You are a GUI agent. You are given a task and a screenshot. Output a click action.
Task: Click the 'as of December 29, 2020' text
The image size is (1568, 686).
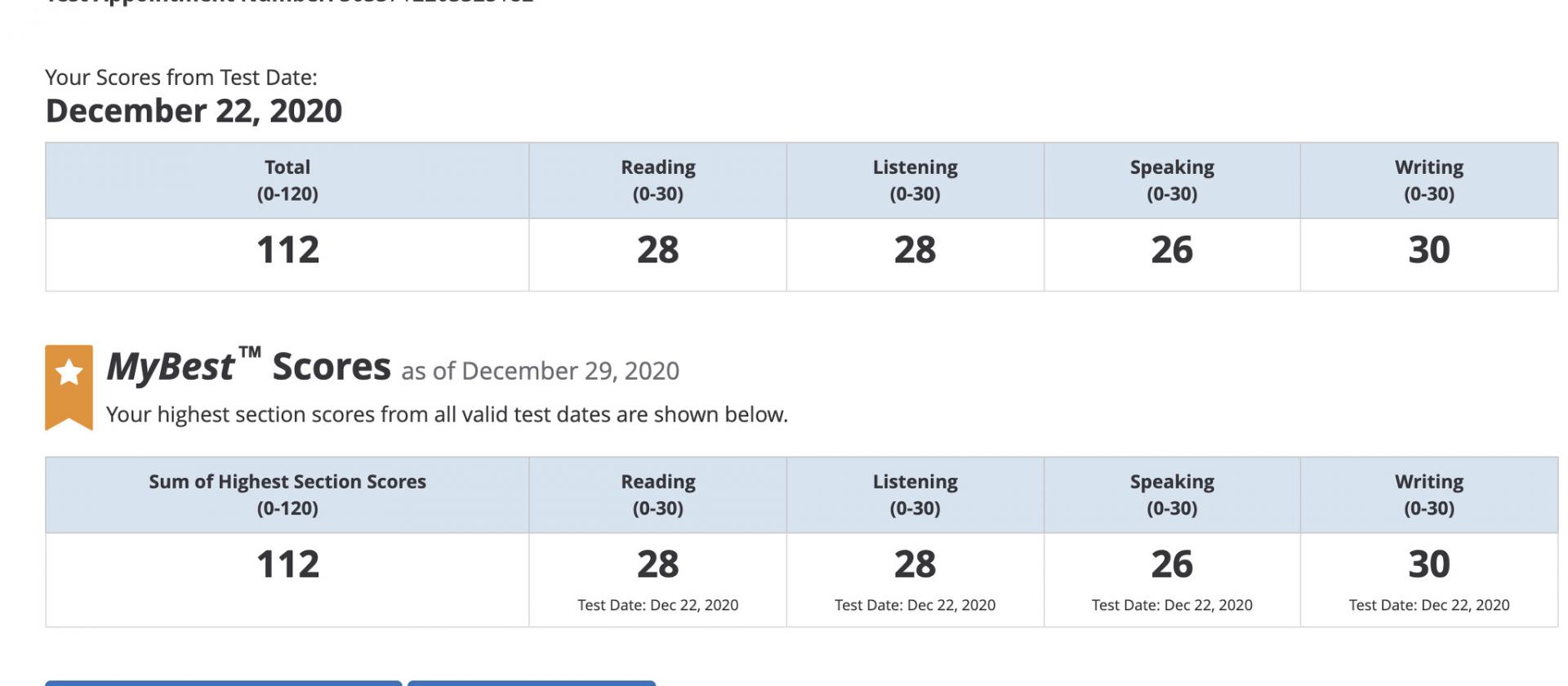(x=540, y=371)
